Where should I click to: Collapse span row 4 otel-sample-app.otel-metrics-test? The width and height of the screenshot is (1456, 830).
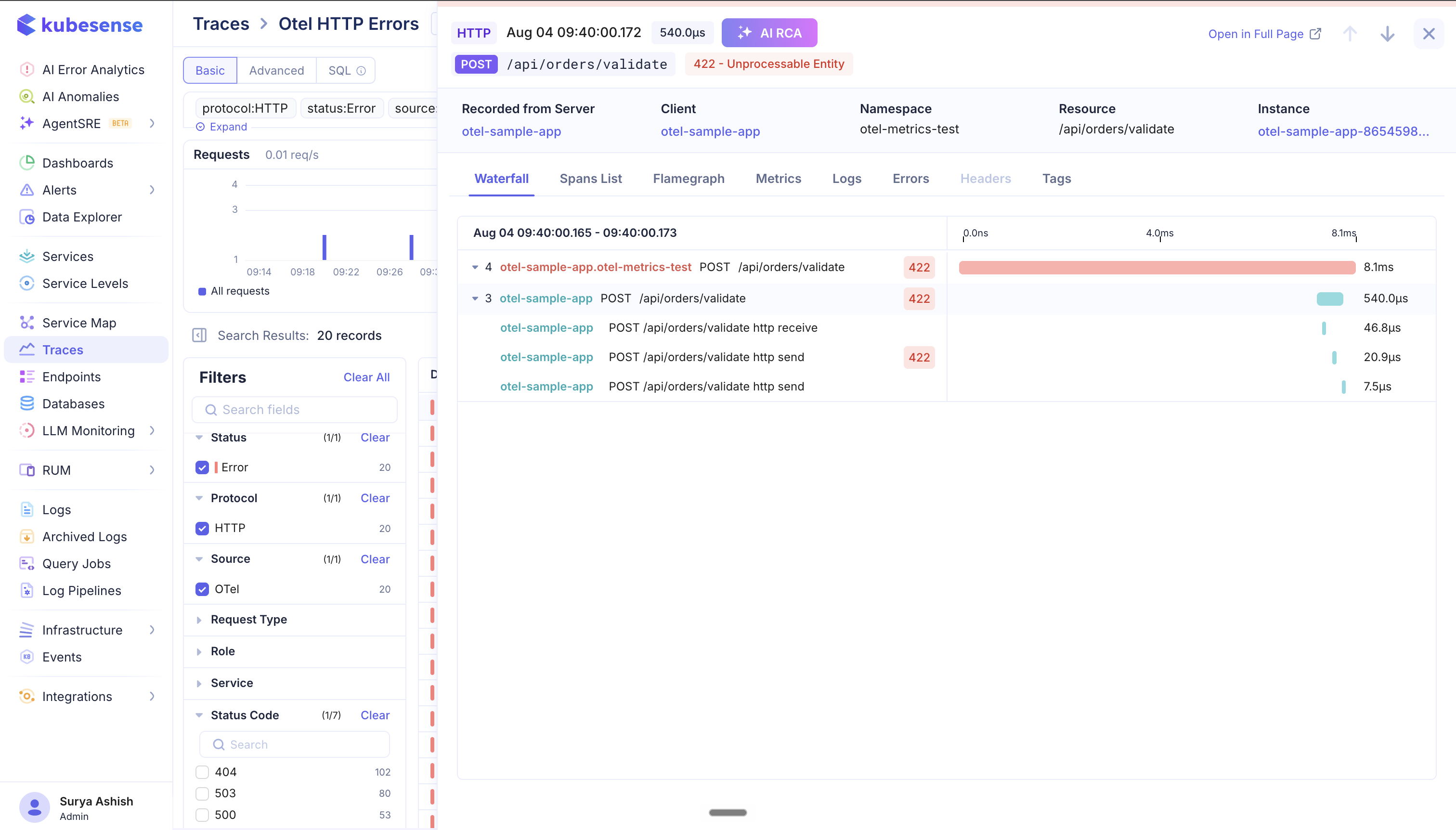click(x=475, y=267)
